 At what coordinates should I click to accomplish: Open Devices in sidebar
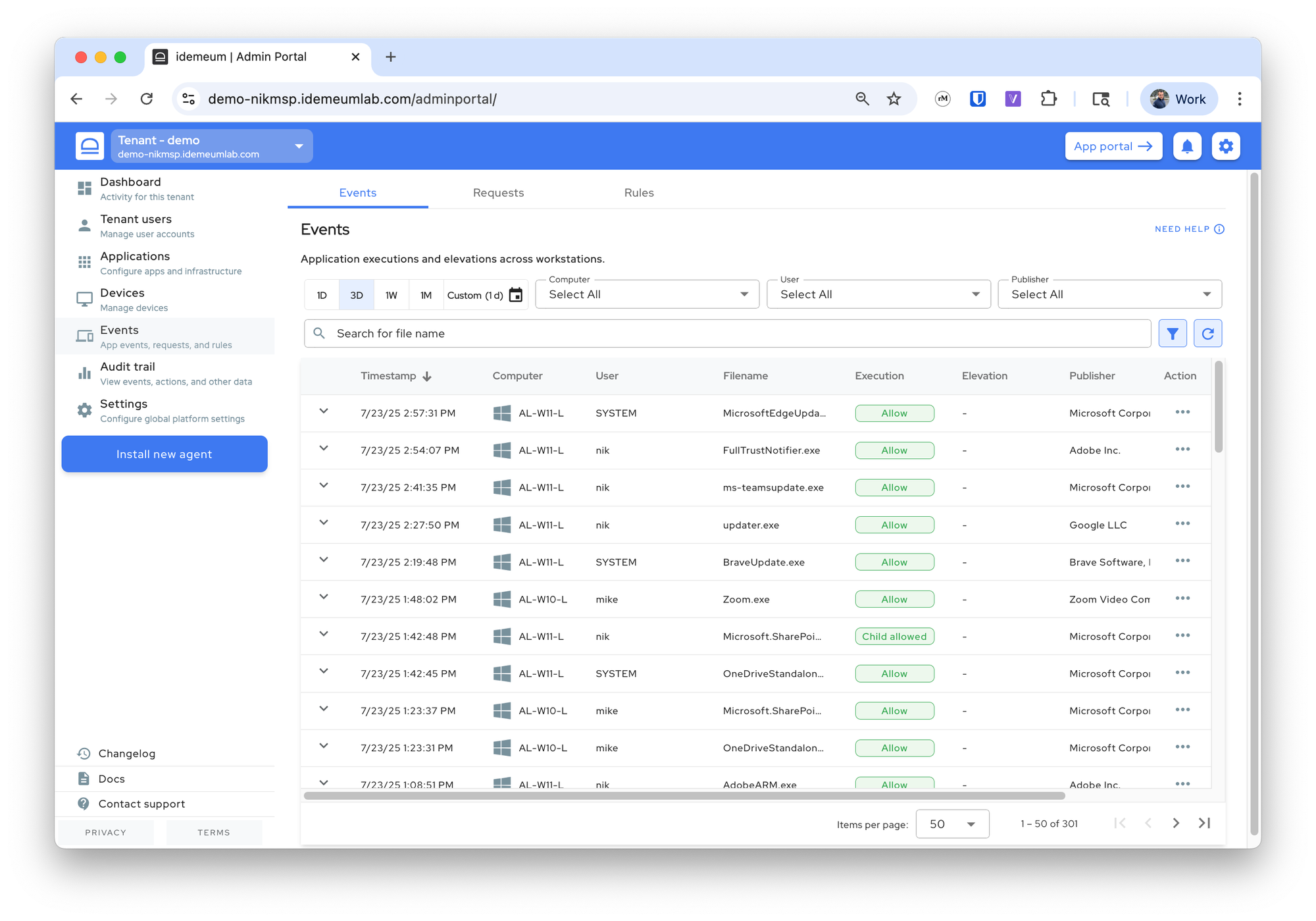point(166,300)
